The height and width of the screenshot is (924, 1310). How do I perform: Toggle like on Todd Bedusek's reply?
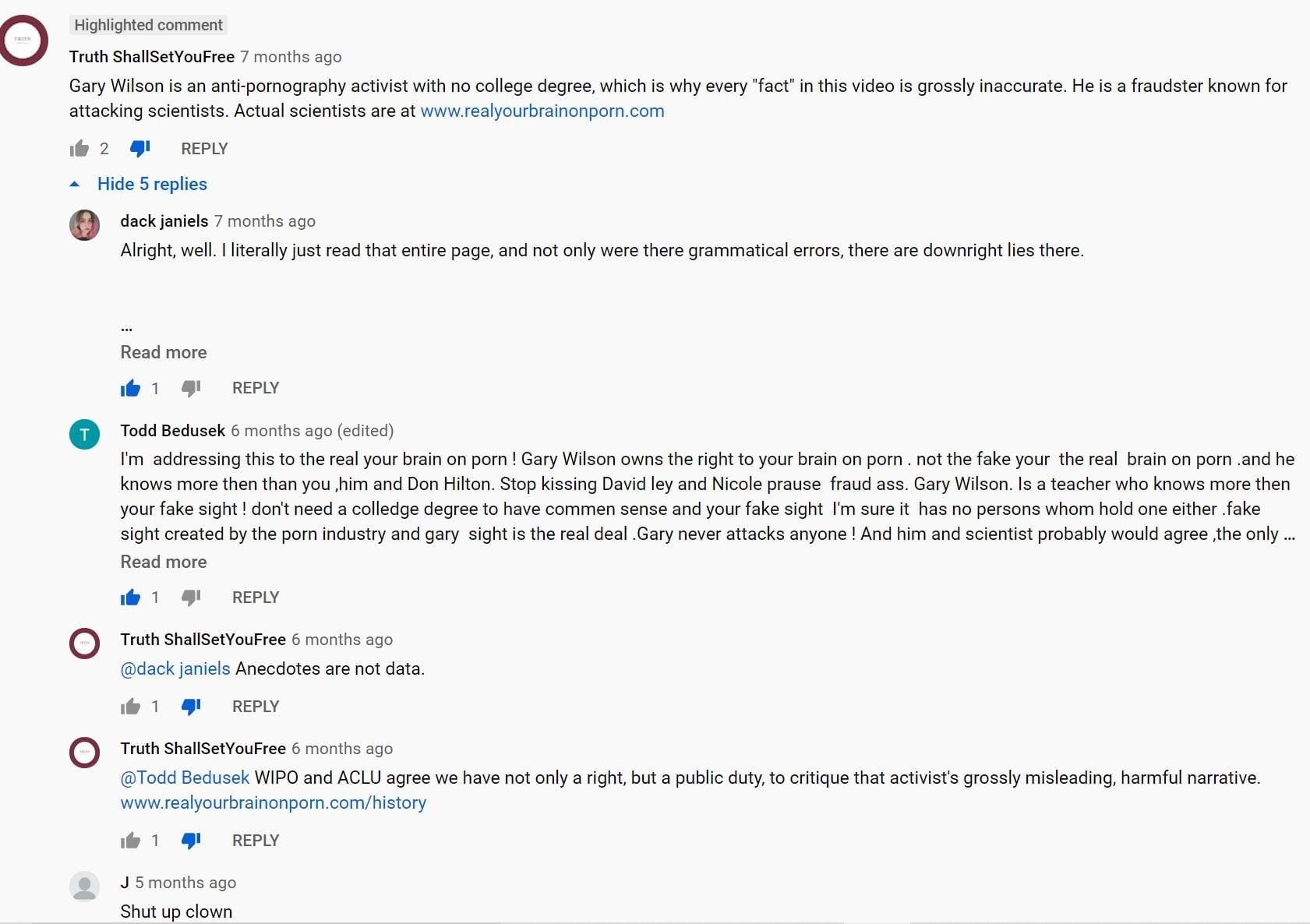130,598
